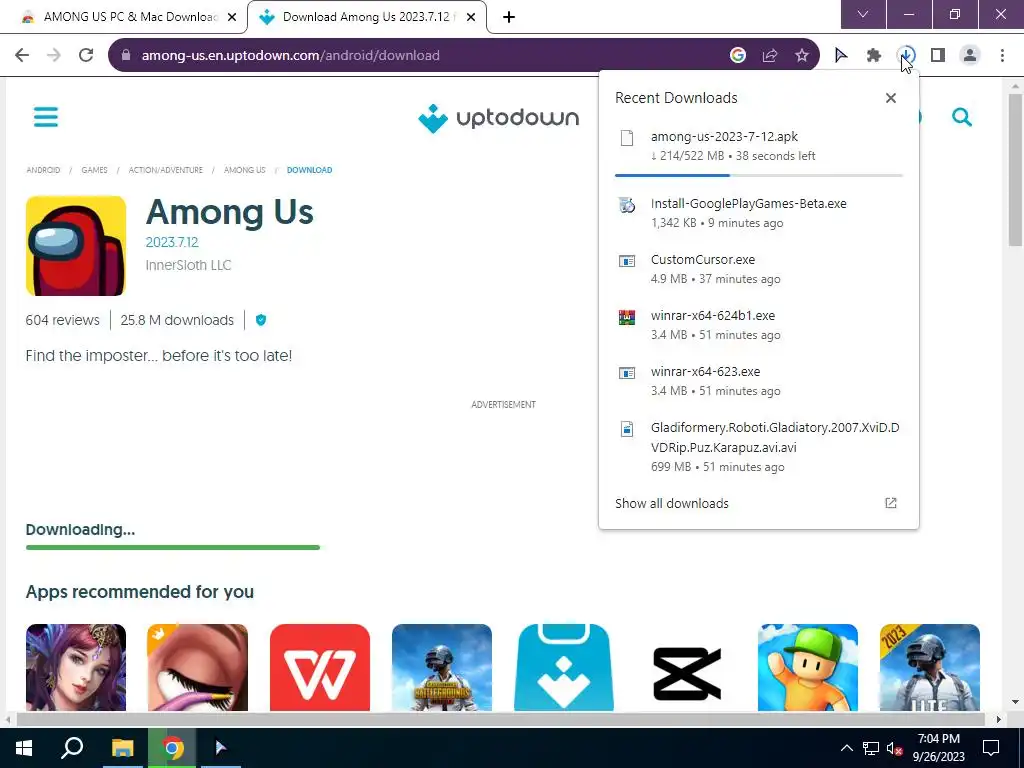Click the AMONG US breadcrumb link
The image size is (1024, 768).
click(x=245, y=170)
